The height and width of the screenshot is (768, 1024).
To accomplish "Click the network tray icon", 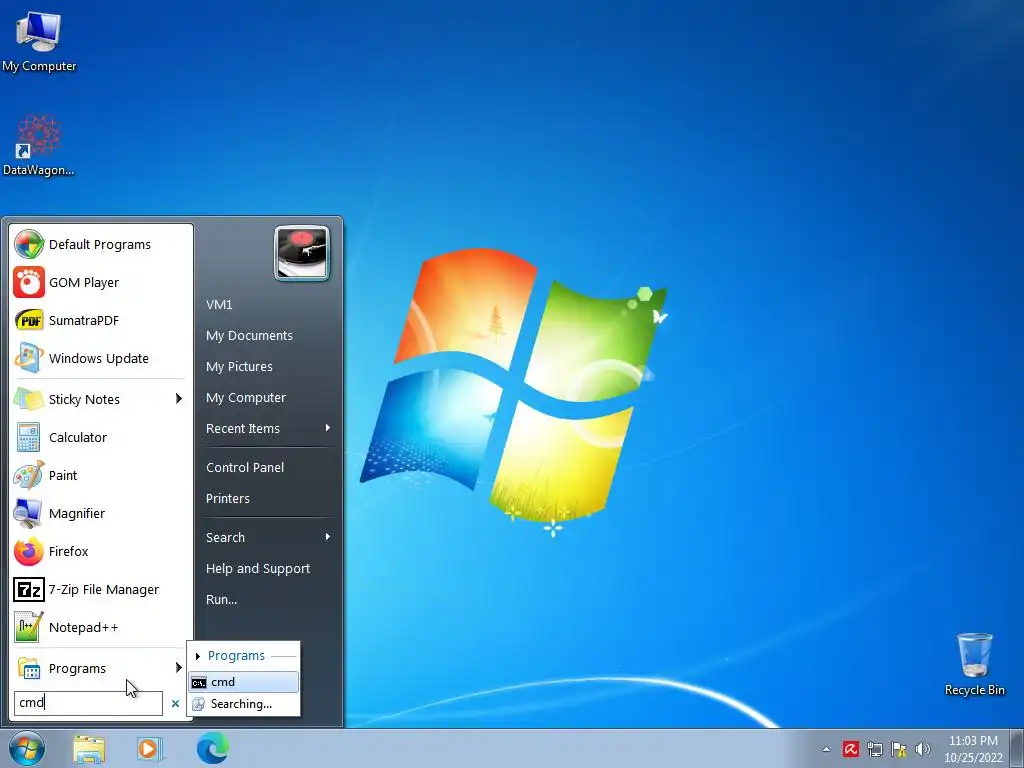I will (x=874, y=749).
